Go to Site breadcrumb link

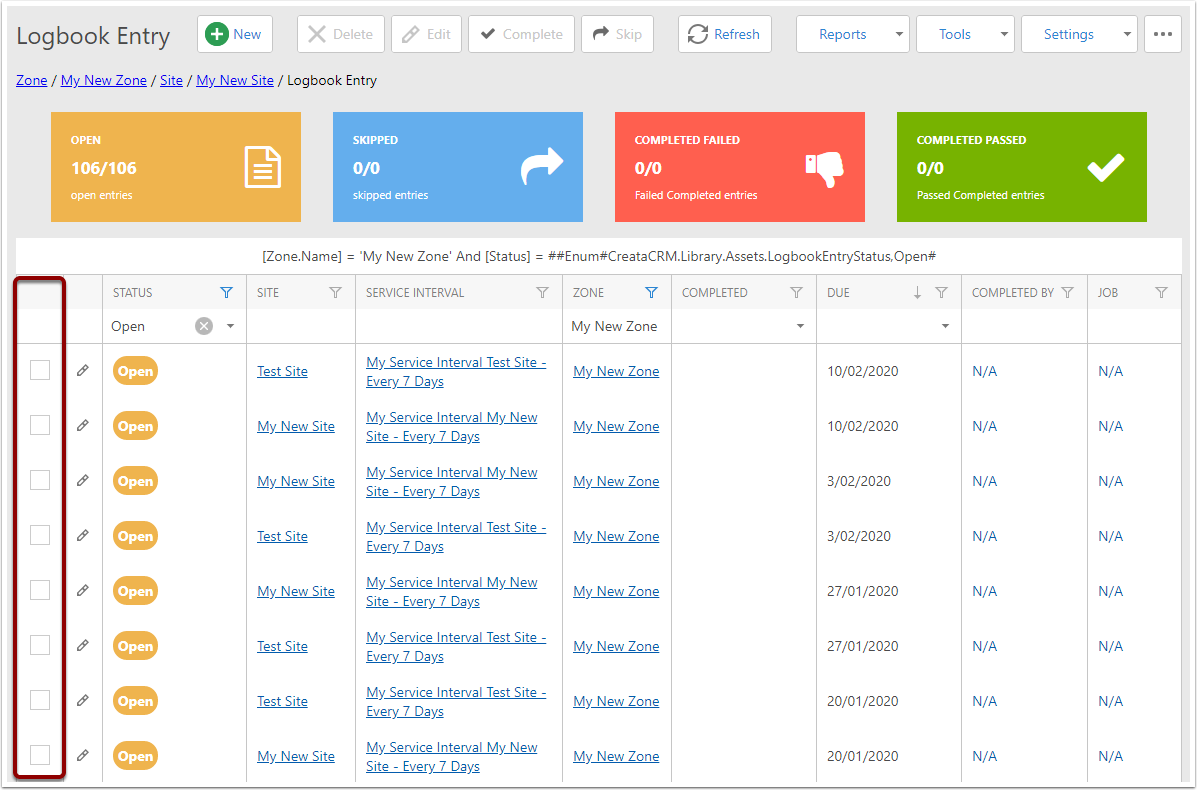(x=171, y=80)
